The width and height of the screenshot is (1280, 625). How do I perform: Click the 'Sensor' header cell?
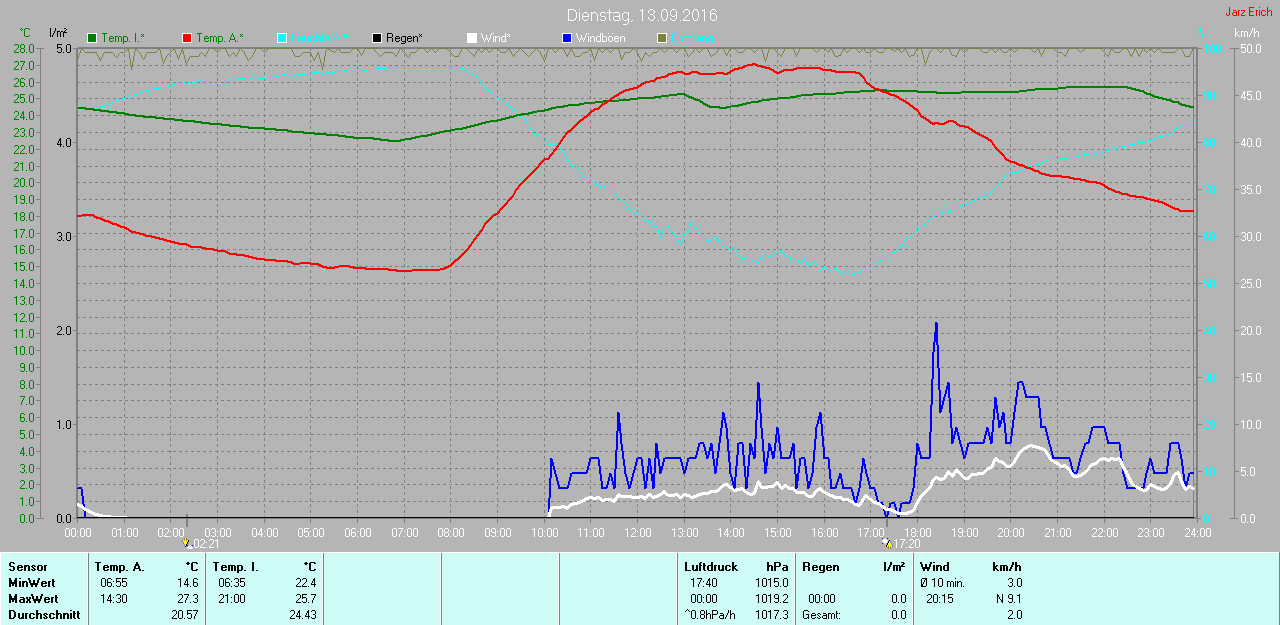click(x=27, y=567)
